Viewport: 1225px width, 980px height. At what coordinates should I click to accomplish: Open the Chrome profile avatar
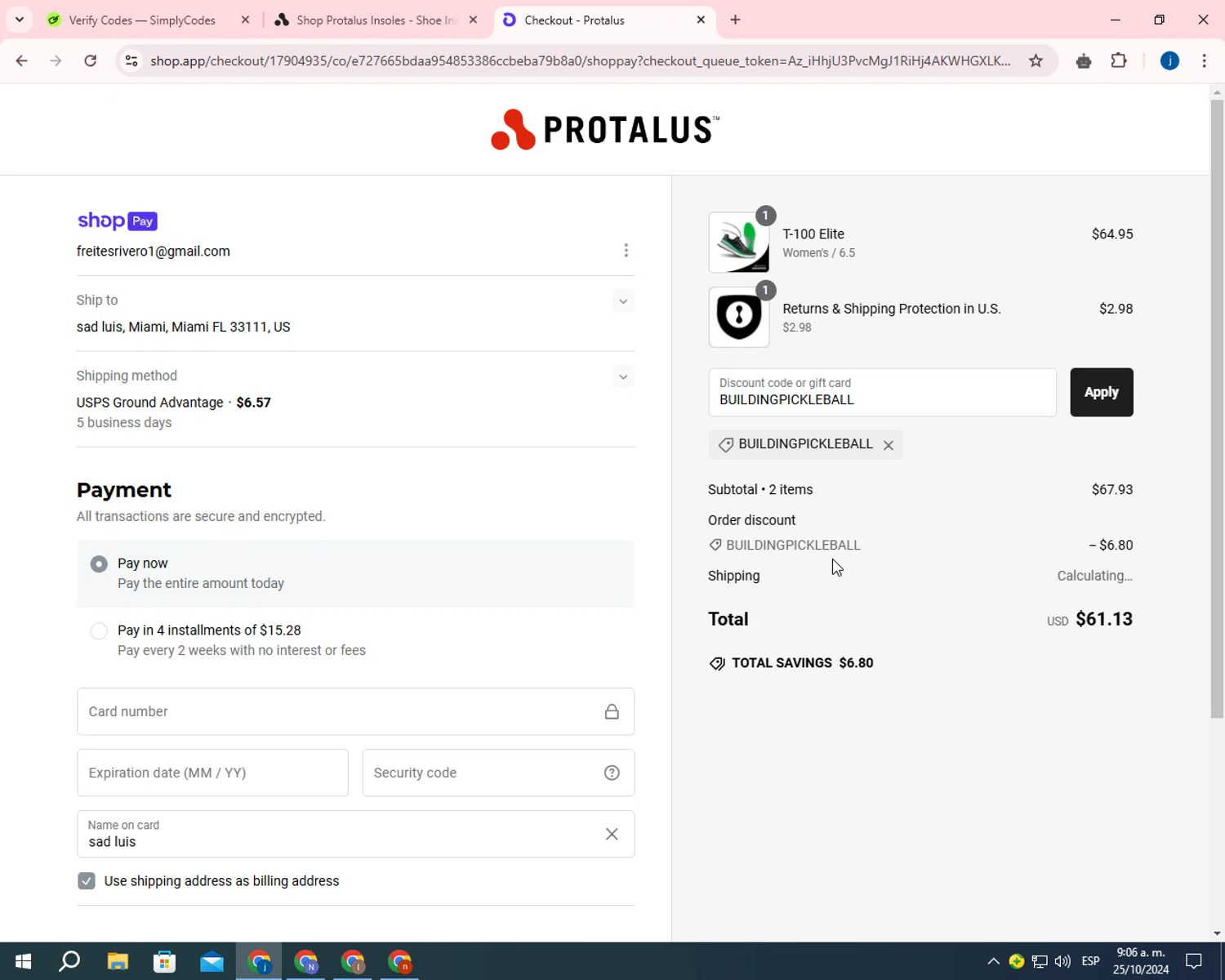[1169, 60]
